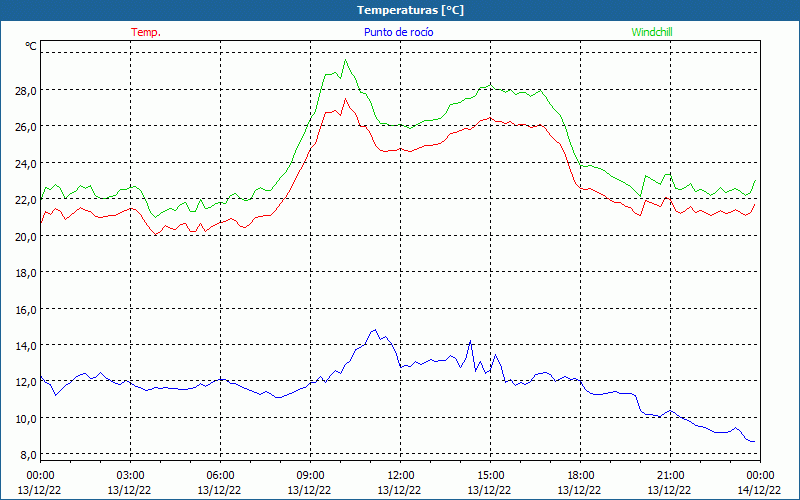Click the °C axis unit label
800x500 pixels.
tap(31, 46)
